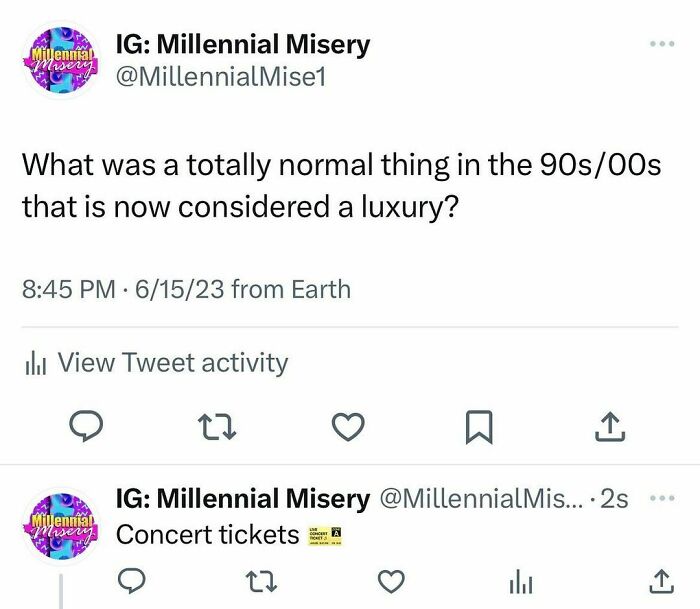This screenshot has width=700, height=609.
Task: Retweet the main tweet
Action: 217,428
